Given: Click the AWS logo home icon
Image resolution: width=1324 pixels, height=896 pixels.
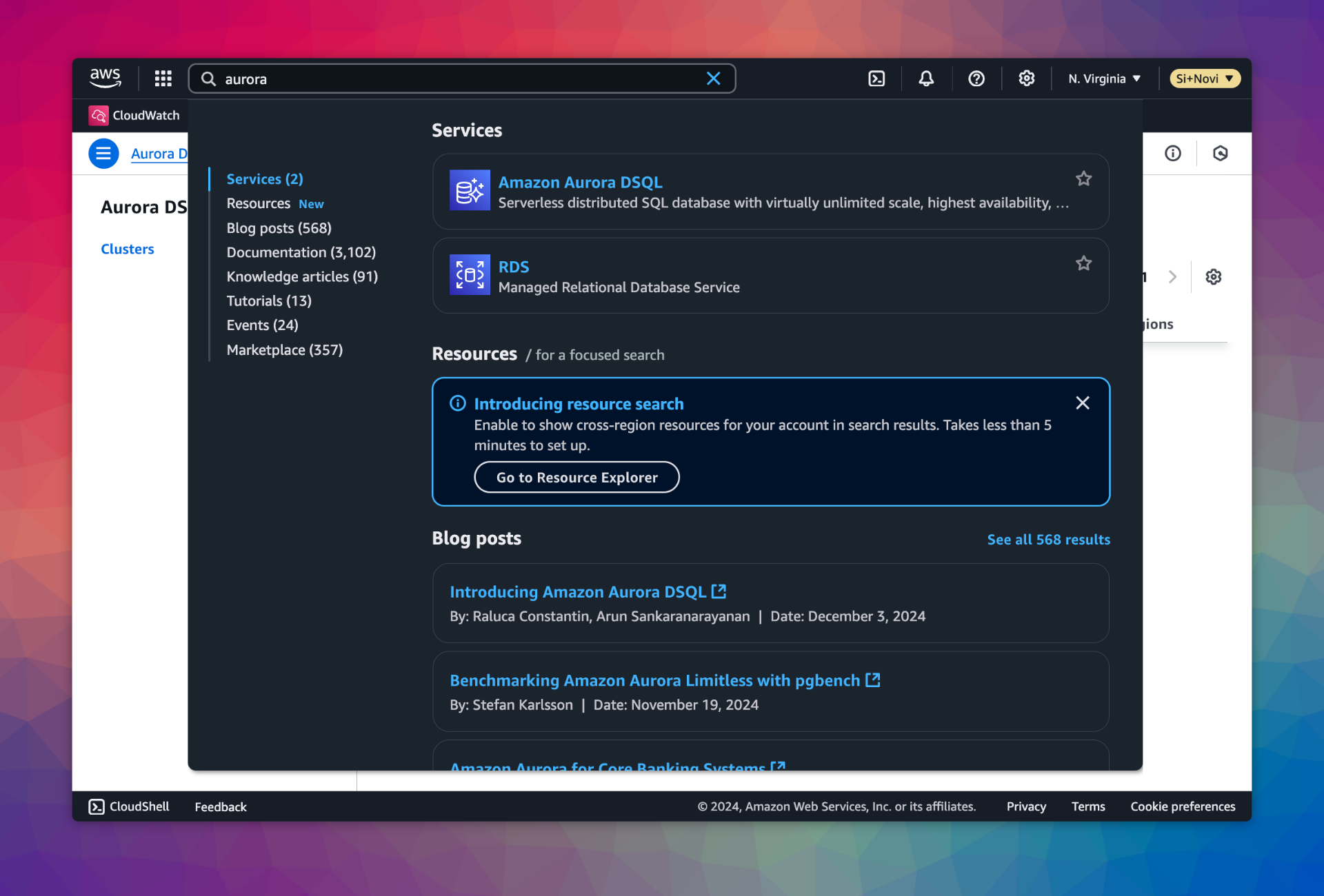Looking at the screenshot, I should (106, 78).
